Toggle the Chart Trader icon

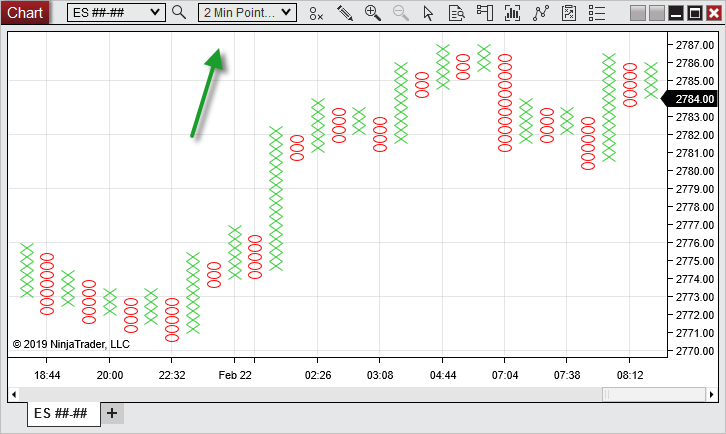484,12
